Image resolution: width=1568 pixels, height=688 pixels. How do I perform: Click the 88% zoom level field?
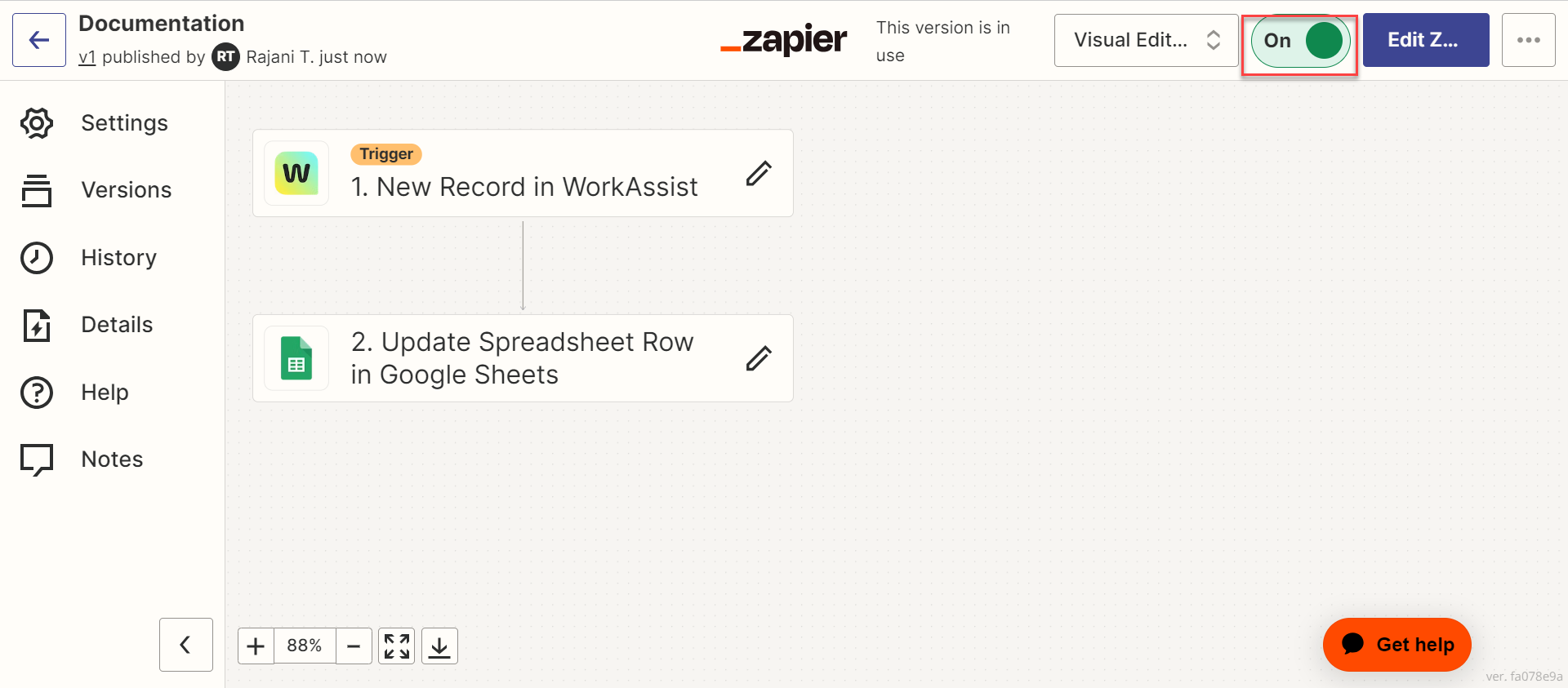tap(305, 646)
